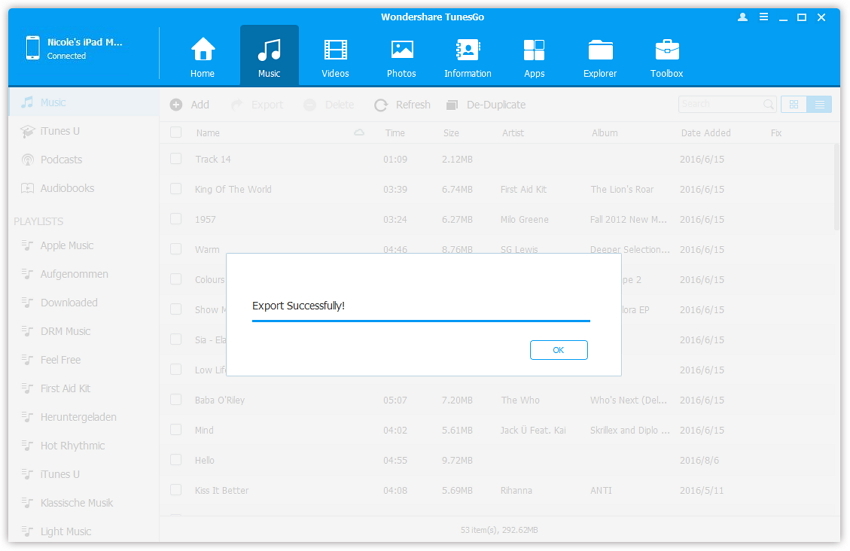The height and width of the screenshot is (551, 850).
Task: Sort songs by Date Added column
Action: (705, 133)
